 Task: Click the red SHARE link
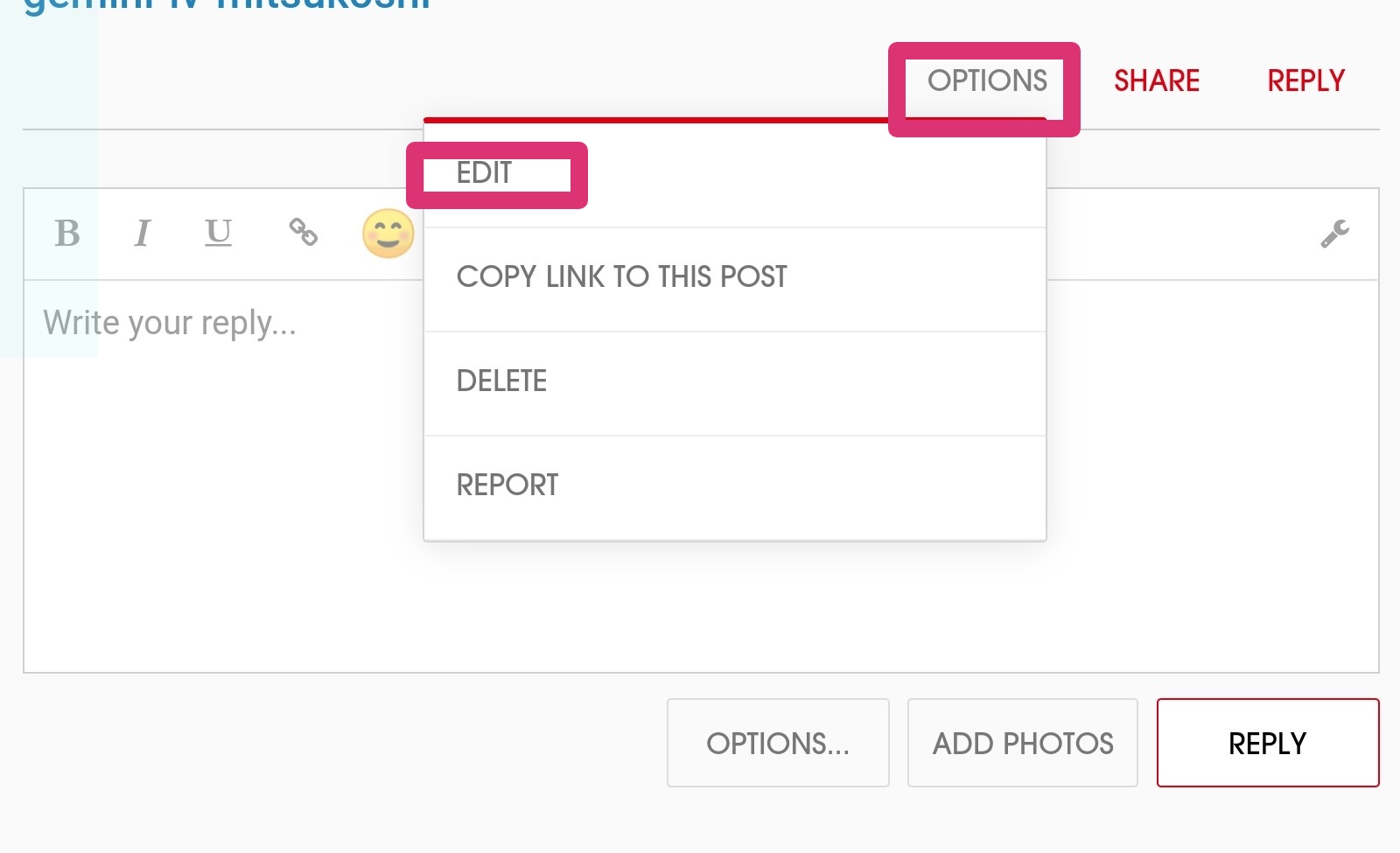tap(1156, 81)
